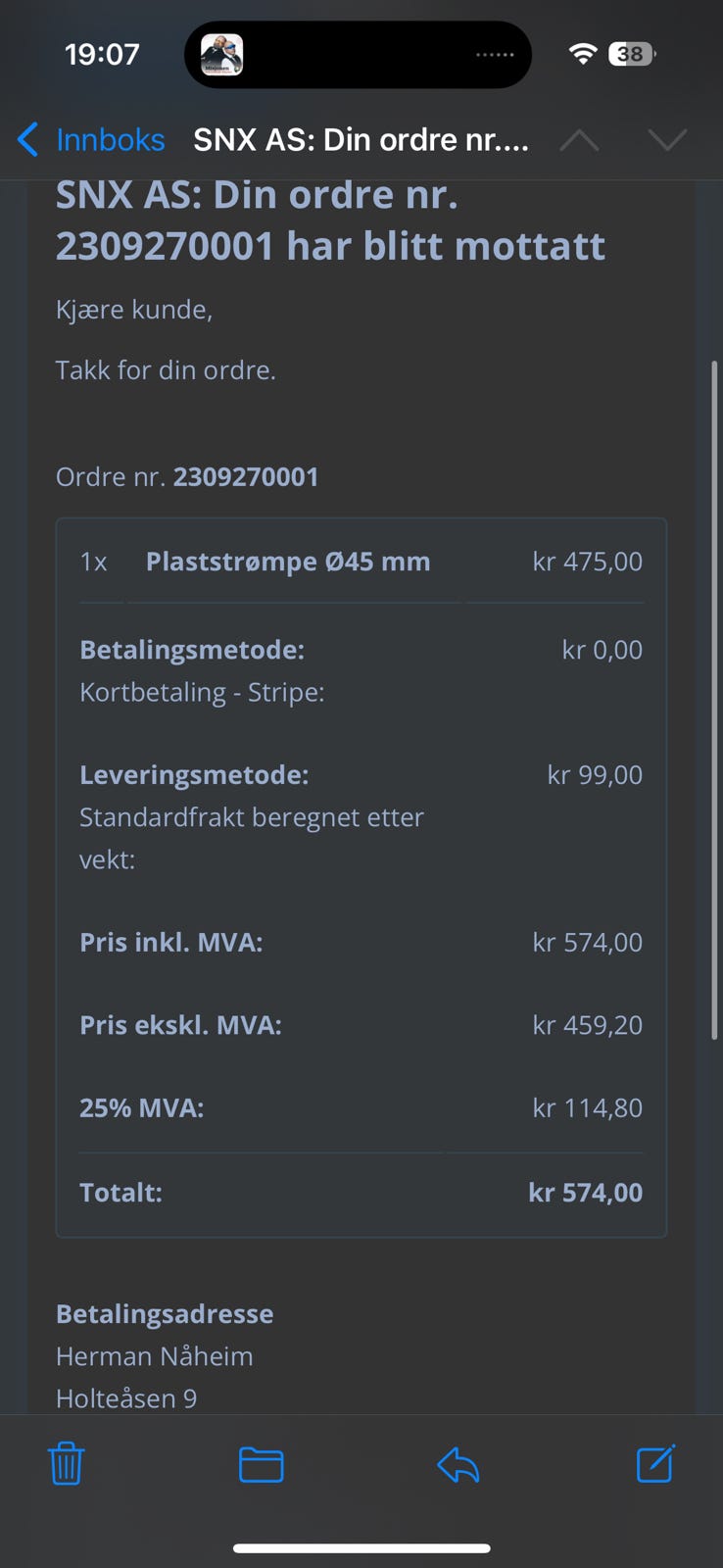The height and width of the screenshot is (1568, 723).
Task: Return to Innboks mailbox list
Action: pos(110,140)
